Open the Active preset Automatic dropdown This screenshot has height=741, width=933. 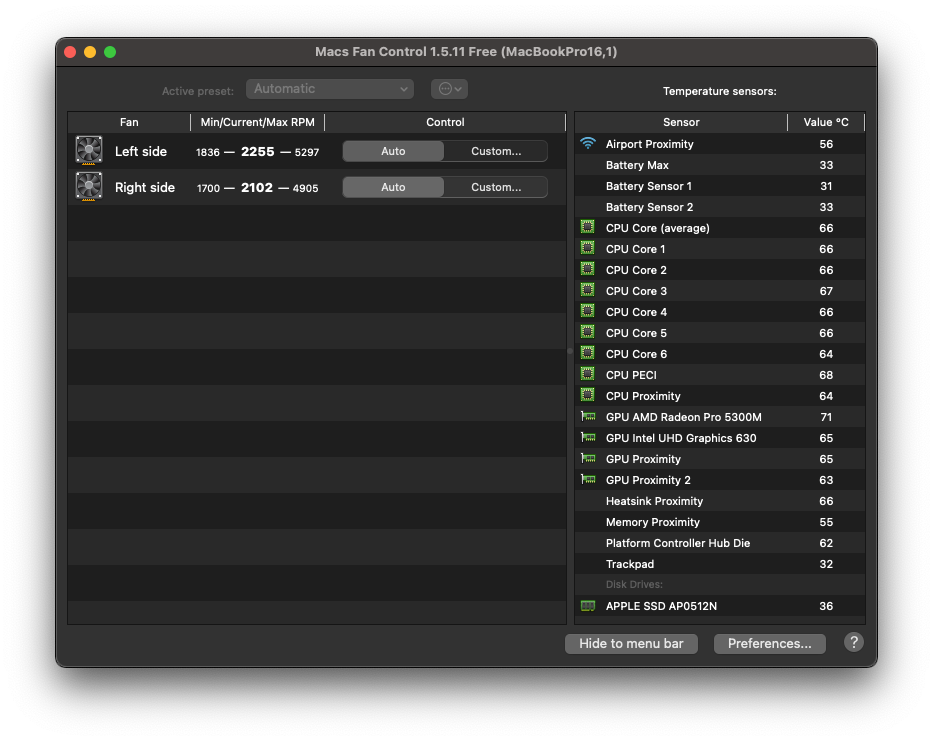330,89
